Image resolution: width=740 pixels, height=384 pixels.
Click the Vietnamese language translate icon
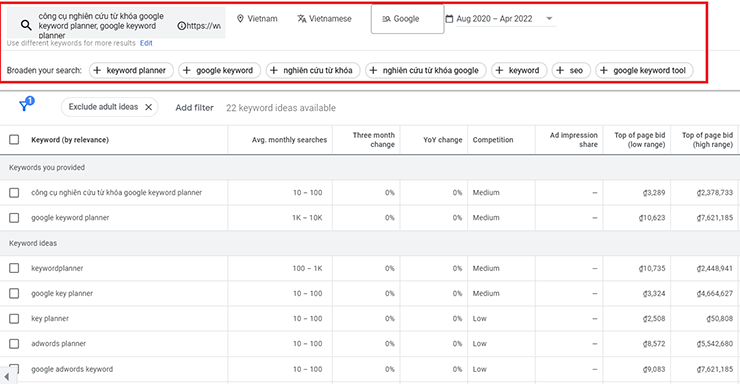pyautogui.click(x=302, y=19)
